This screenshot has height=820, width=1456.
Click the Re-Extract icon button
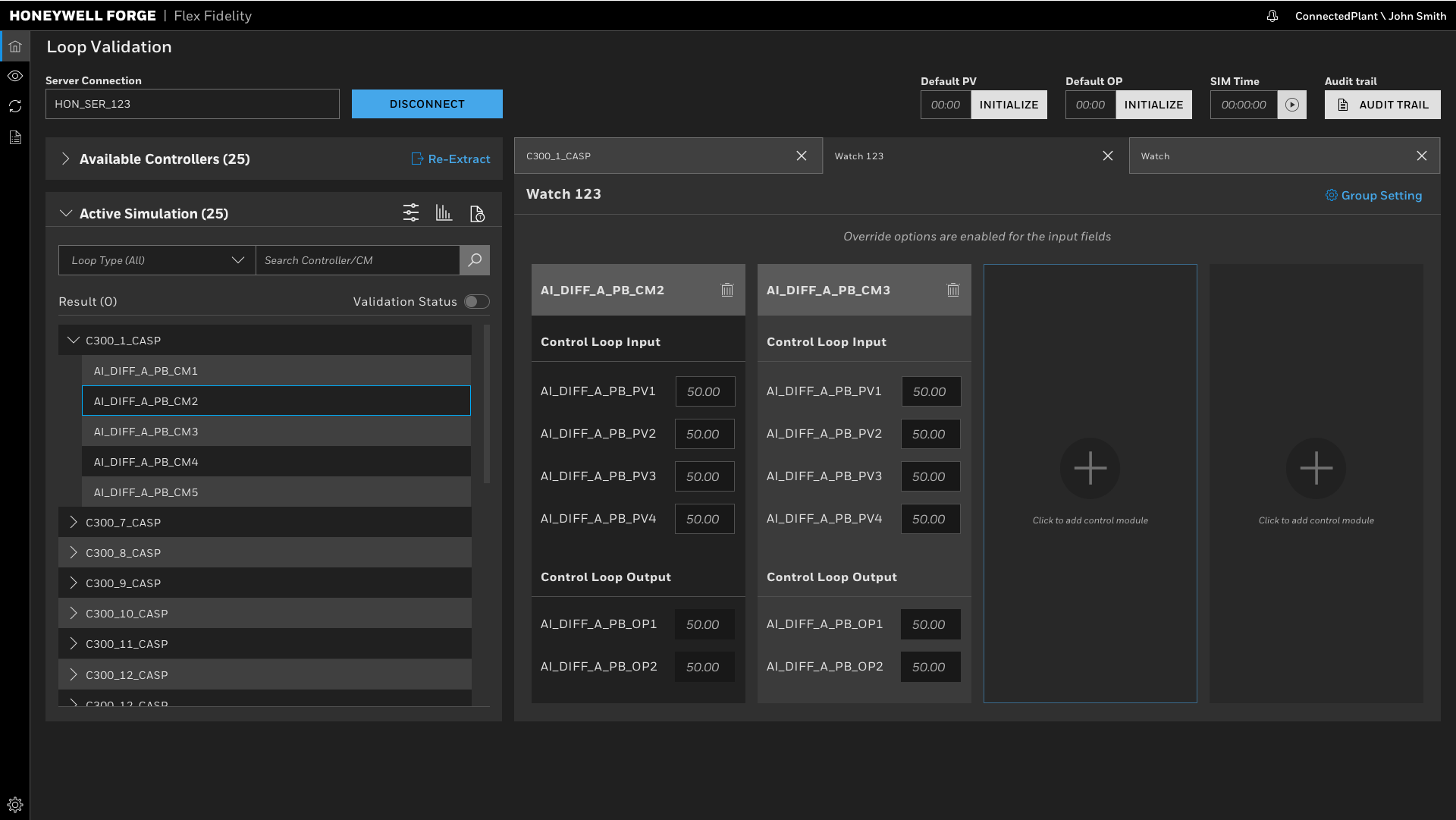[418, 159]
